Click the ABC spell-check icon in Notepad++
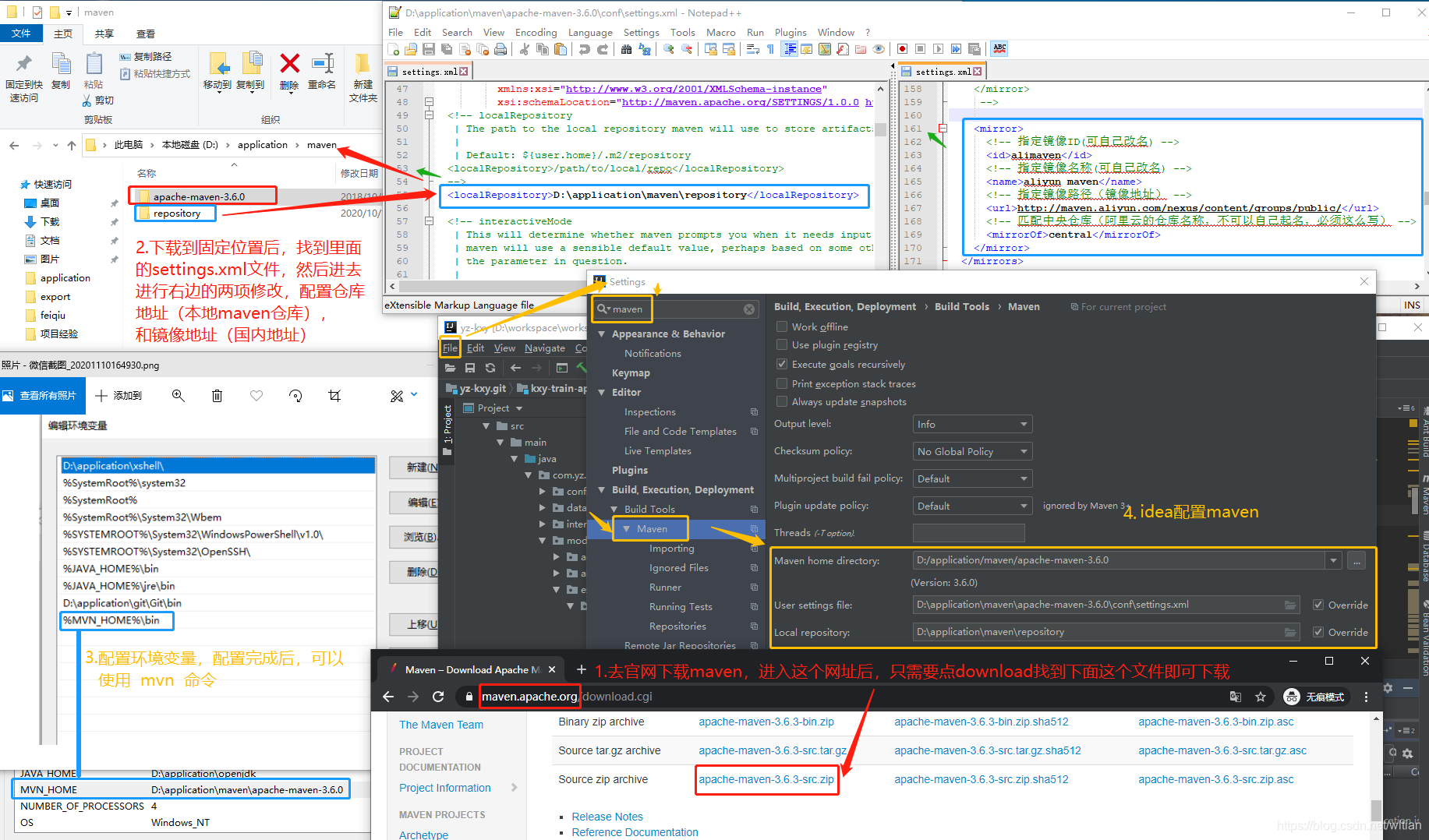Screen dimensions: 1429x840 [999, 48]
